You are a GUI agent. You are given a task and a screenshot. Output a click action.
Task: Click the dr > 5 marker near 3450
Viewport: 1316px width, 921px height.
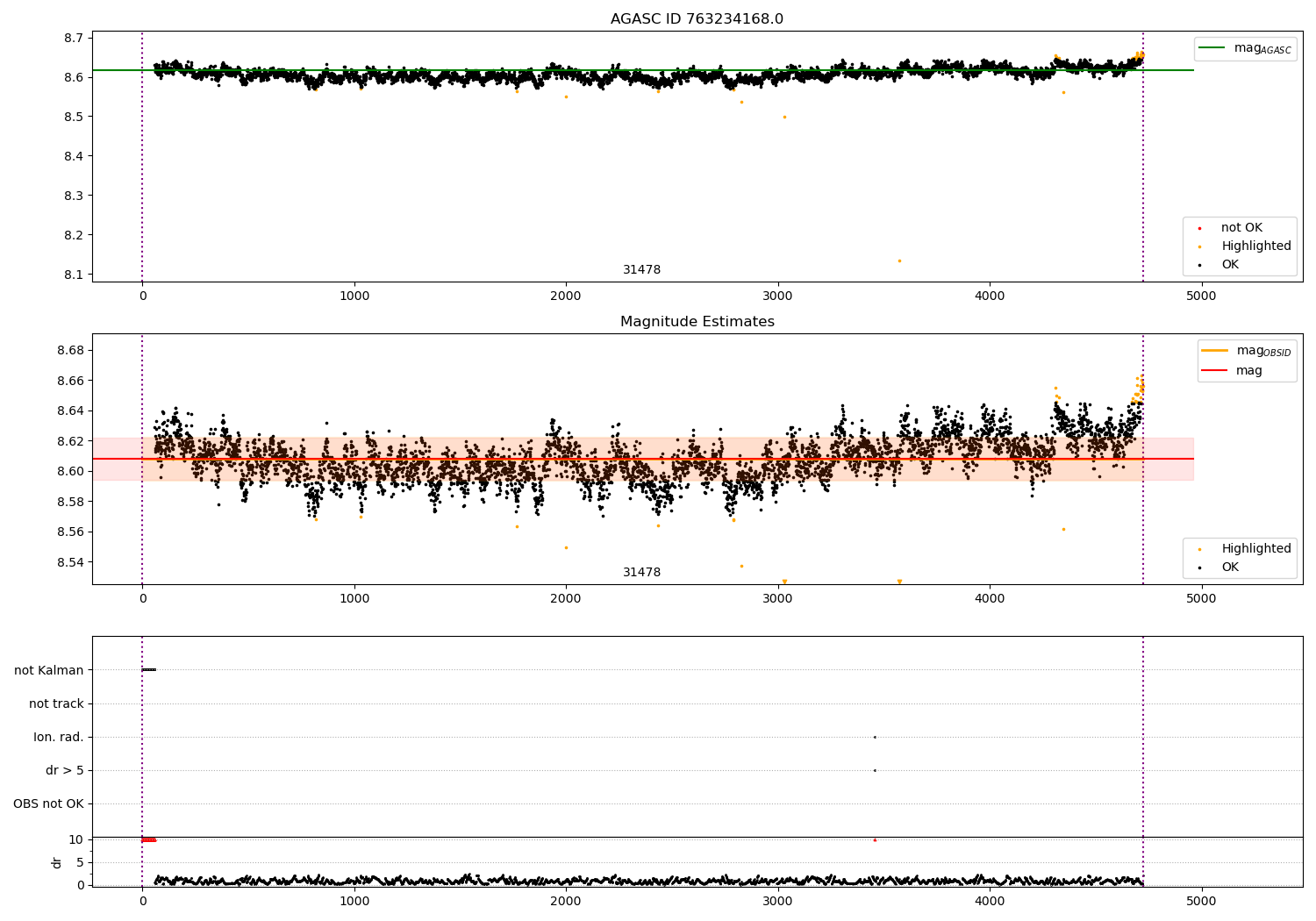pos(875,770)
